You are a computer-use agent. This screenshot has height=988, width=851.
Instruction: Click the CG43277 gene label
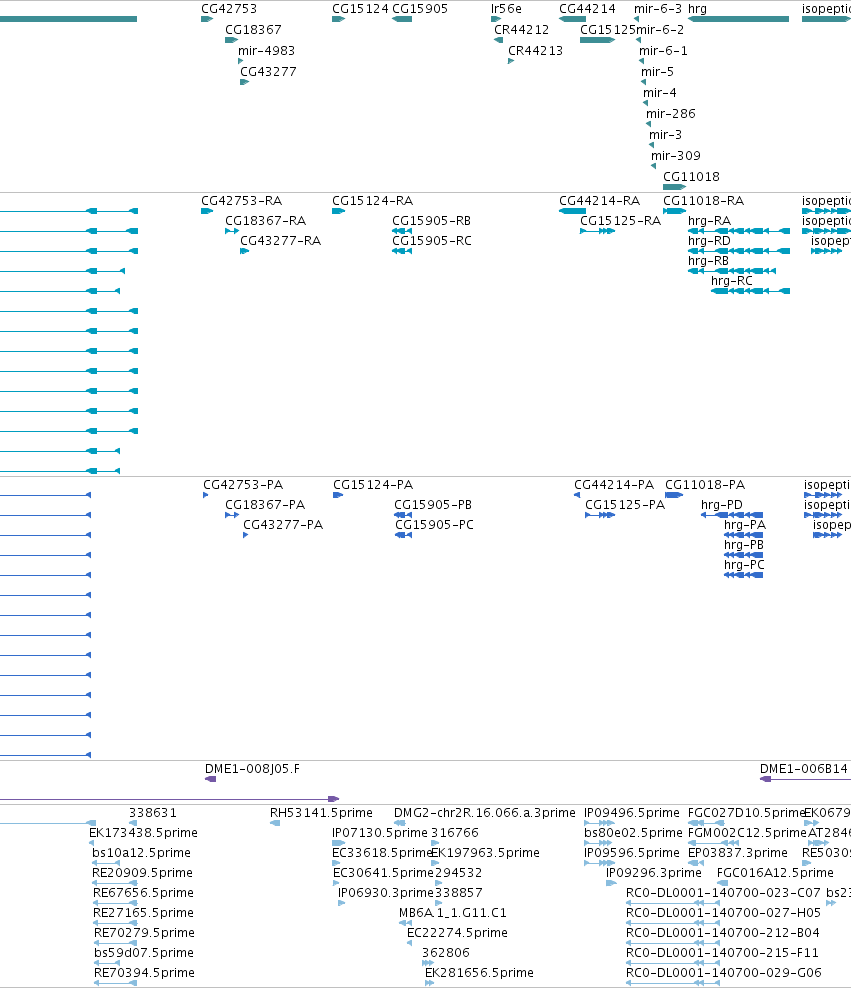click(x=268, y=72)
